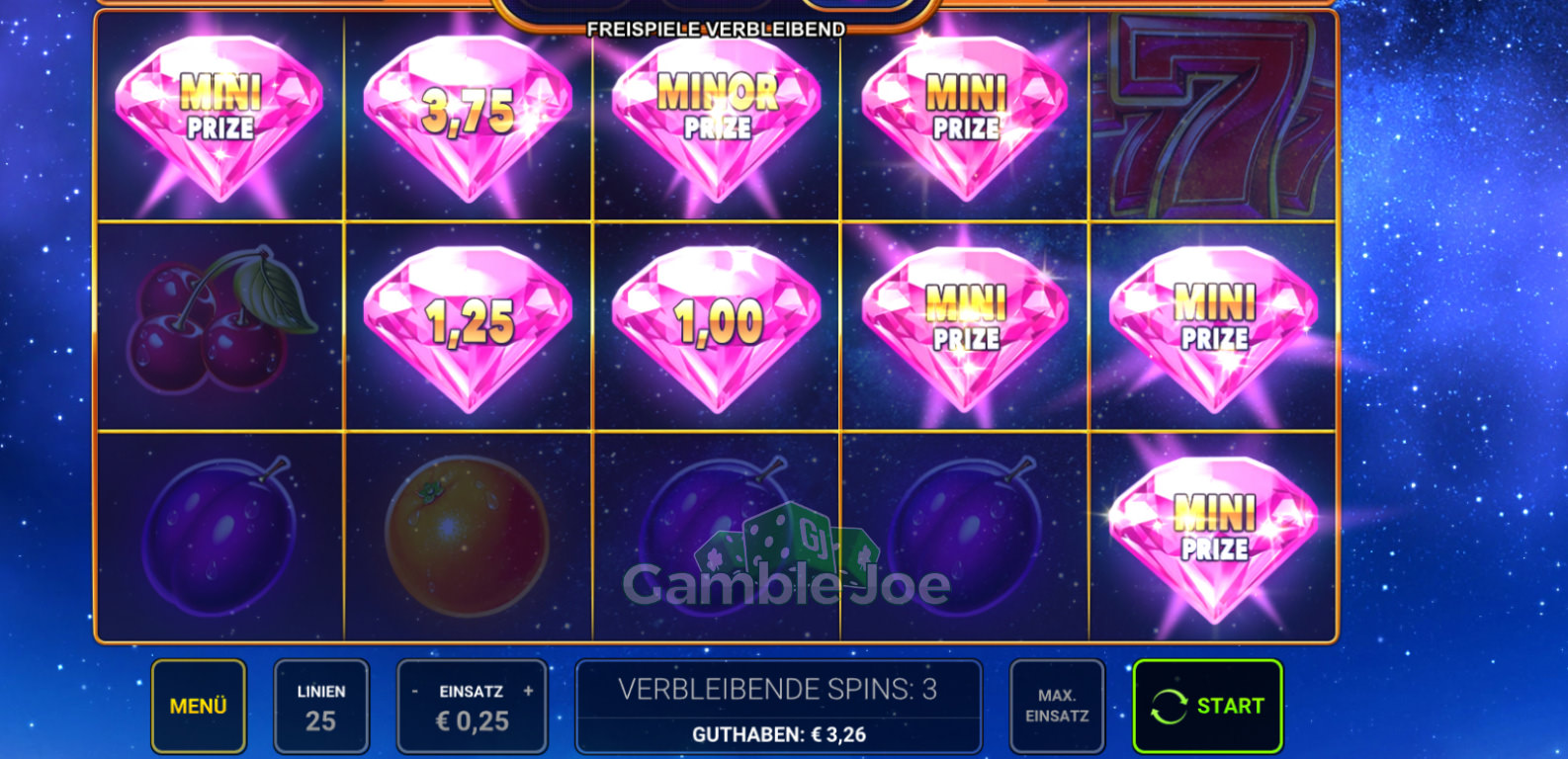Increase the Einsatz with the plus sign
This screenshot has height=759, width=1568.
528,691
